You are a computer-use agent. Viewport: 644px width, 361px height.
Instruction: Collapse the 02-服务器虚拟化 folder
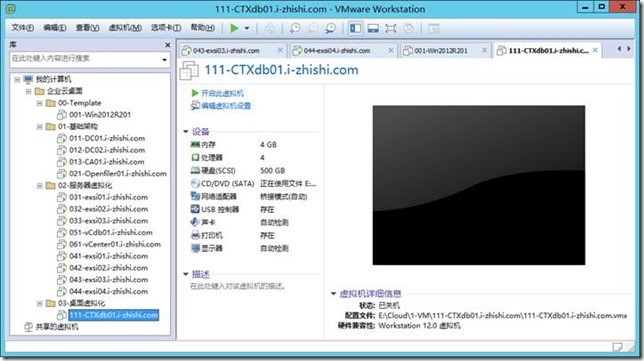coord(40,186)
